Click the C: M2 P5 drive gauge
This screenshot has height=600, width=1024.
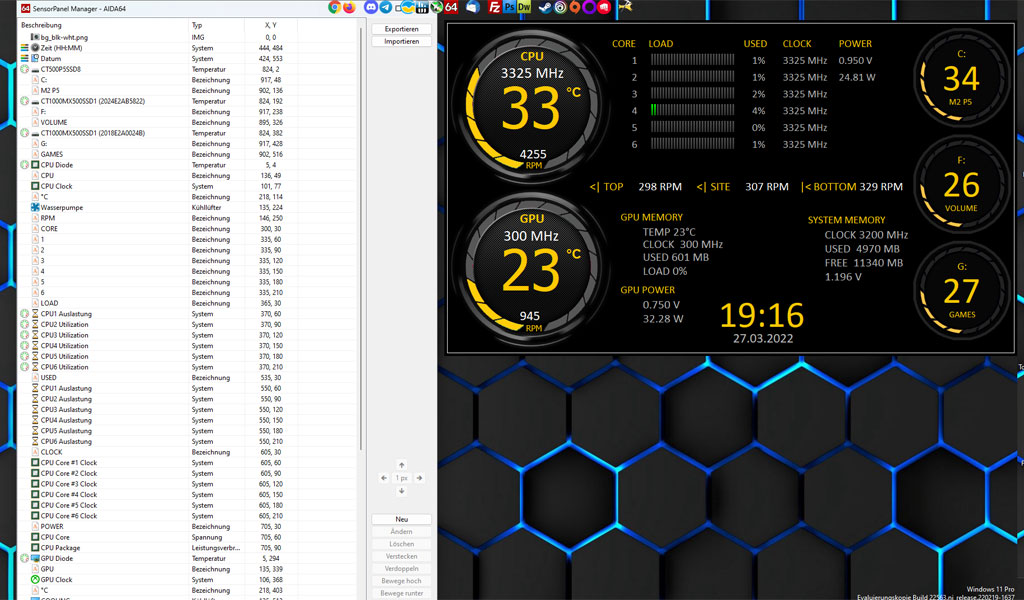(961, 78)
